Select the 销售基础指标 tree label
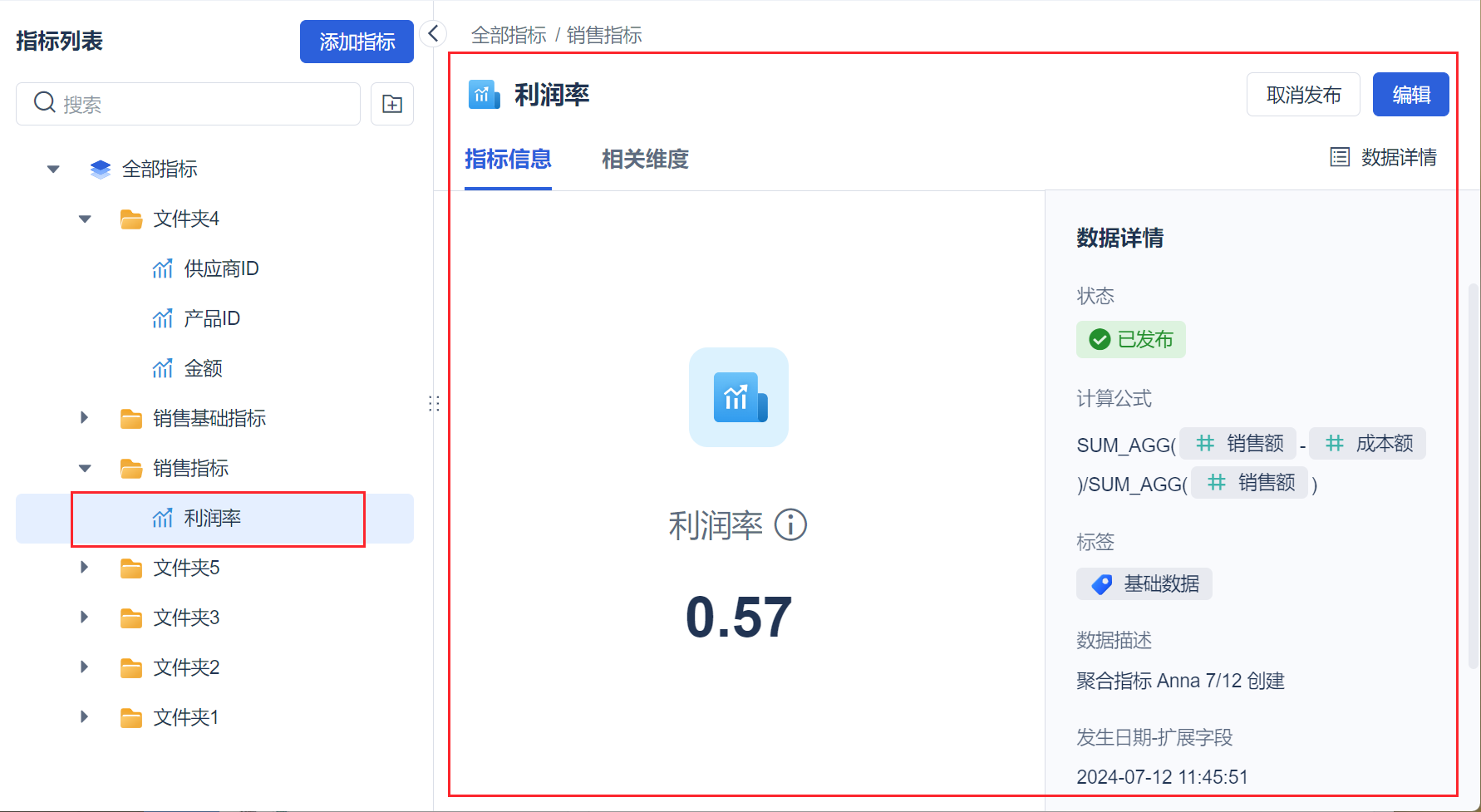The image size is (1481, 812). tap(209, 419)
